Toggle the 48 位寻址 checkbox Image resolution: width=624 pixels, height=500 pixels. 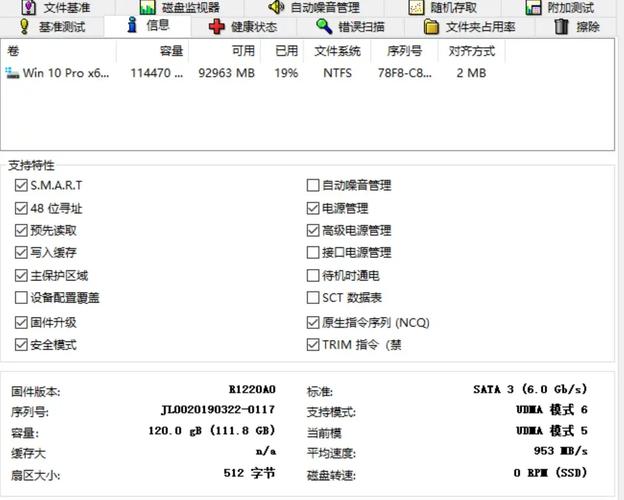click(x=21, y=208)
